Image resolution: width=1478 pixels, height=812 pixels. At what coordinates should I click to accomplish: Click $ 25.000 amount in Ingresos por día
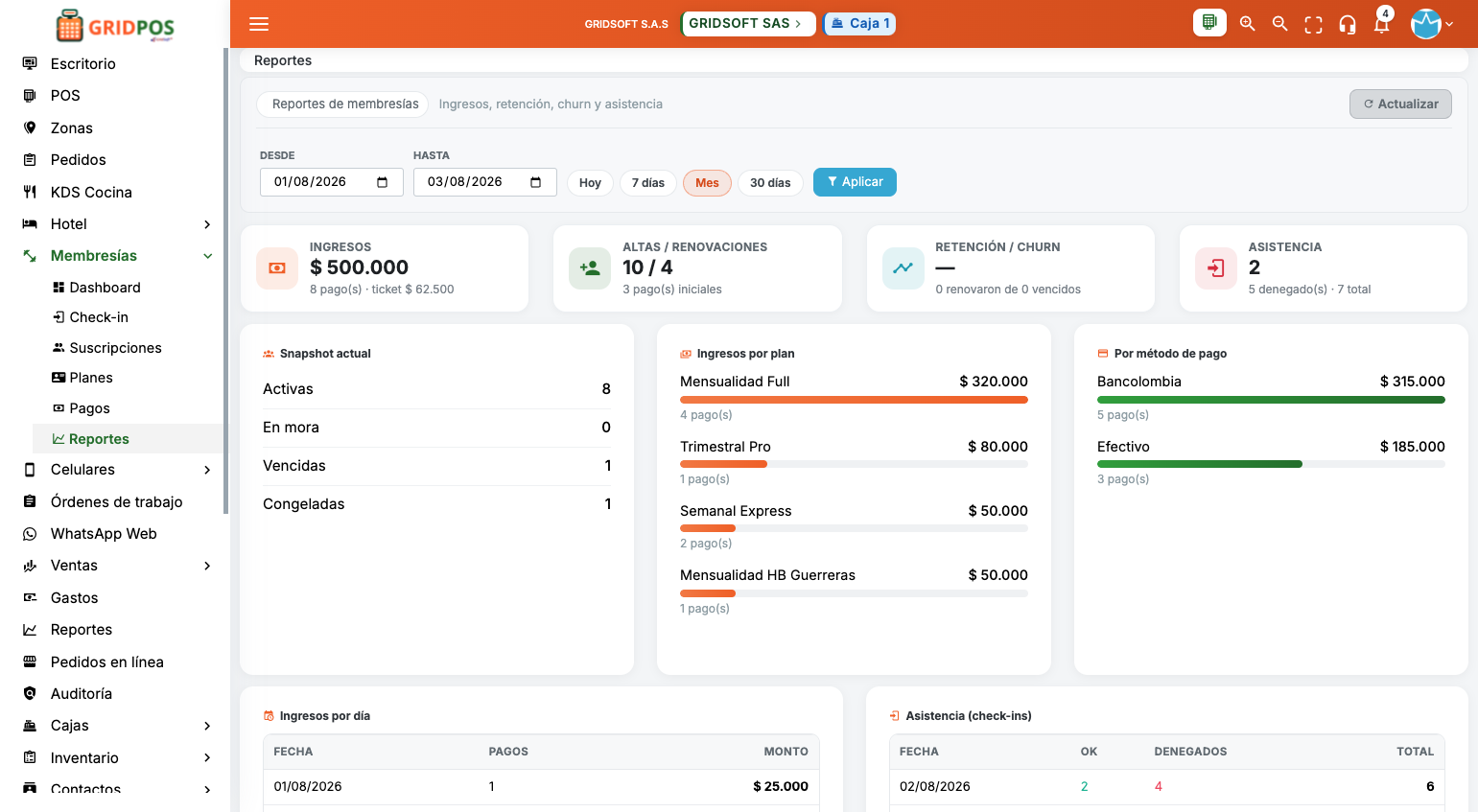tap(781, 786)
